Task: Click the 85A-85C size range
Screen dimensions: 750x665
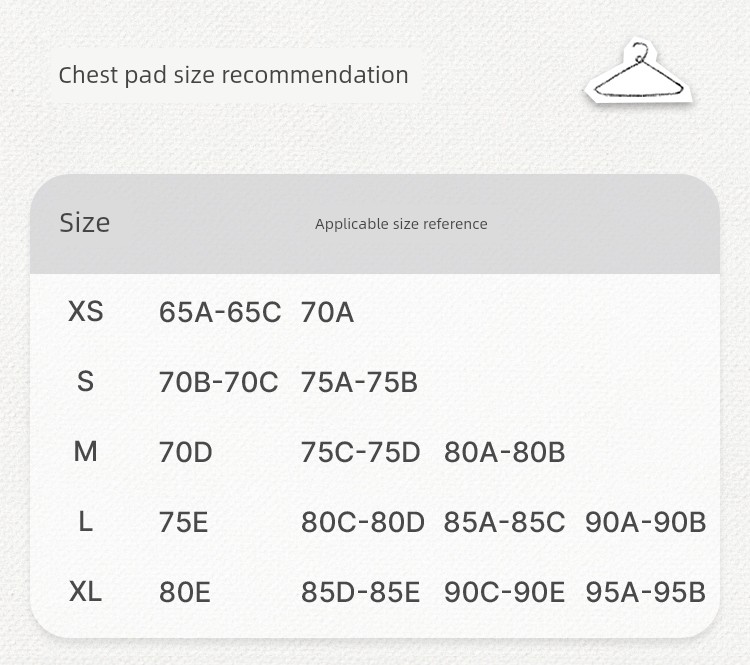Action: (504, 522)
